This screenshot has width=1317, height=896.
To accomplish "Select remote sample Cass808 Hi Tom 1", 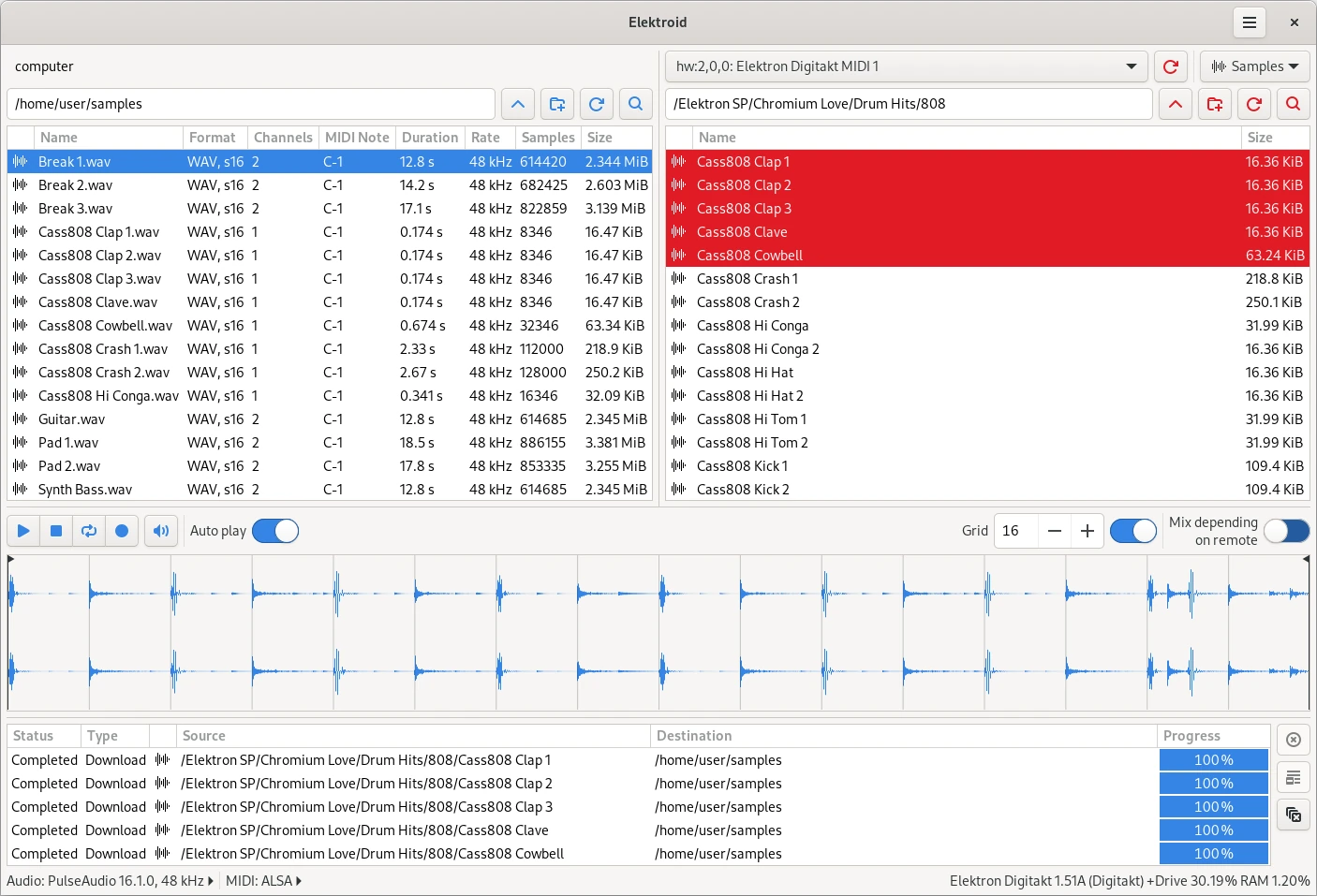I will point(987,419).
